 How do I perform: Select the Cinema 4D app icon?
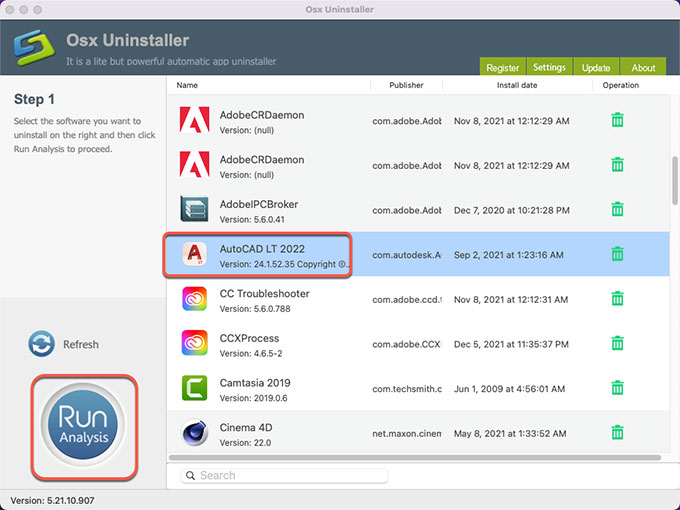click(194, 433)
